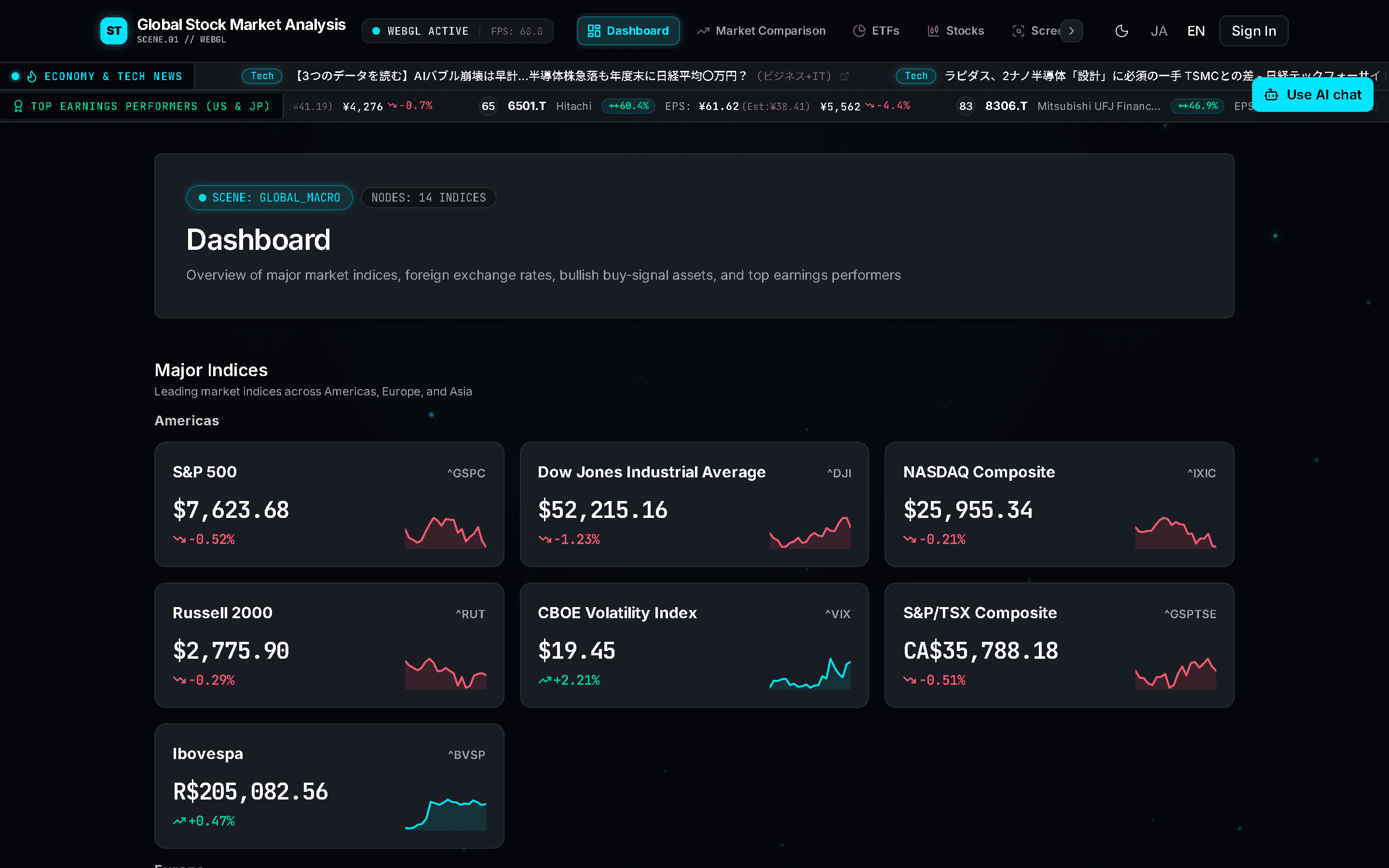Click the Dow Jones sparkline chart
The image size is (1389, 868).
pos(810,532)
